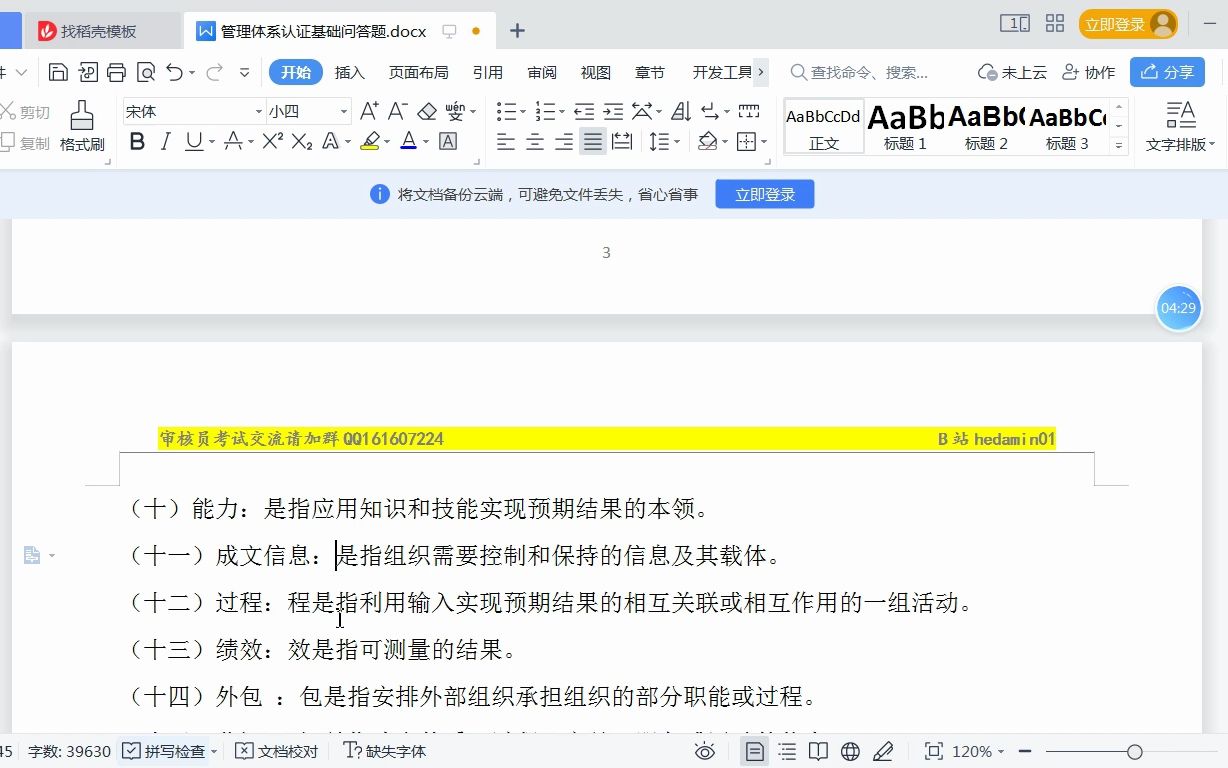Click the cloud upload status icon 未上云
The width and height of the screenshot is (1228, 768).
[1014, 72]
